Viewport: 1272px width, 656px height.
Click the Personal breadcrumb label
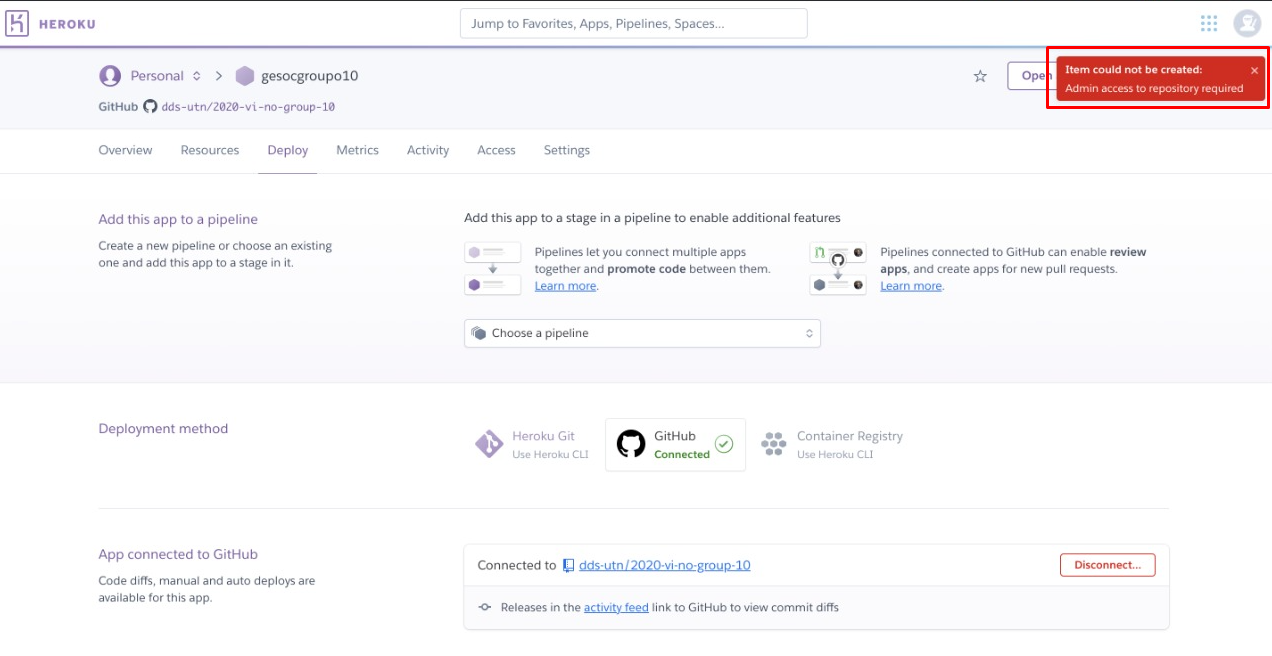157,76
